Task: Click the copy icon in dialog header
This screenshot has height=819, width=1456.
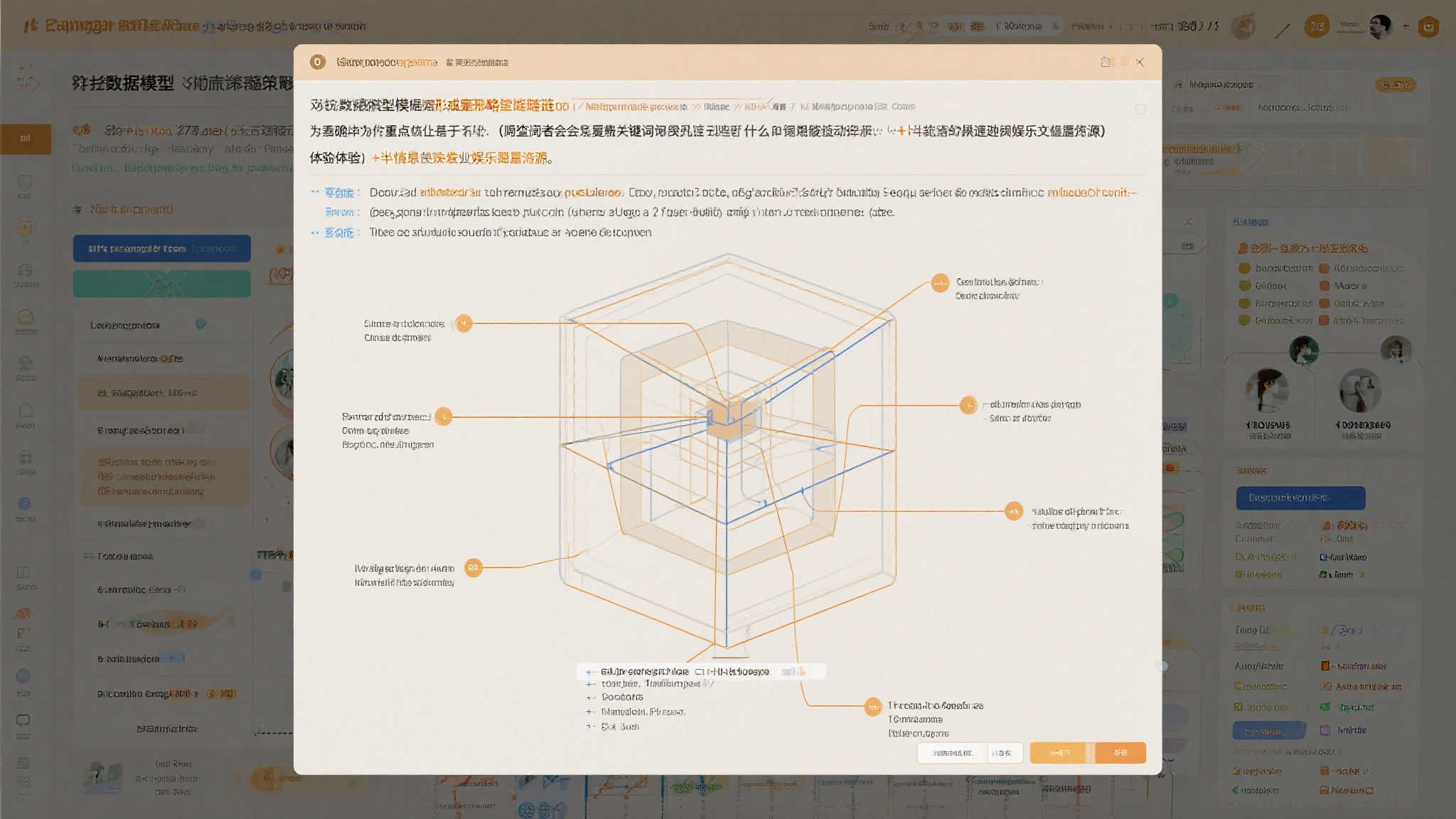Action: pyautogui.click(x=1106, y=62)
